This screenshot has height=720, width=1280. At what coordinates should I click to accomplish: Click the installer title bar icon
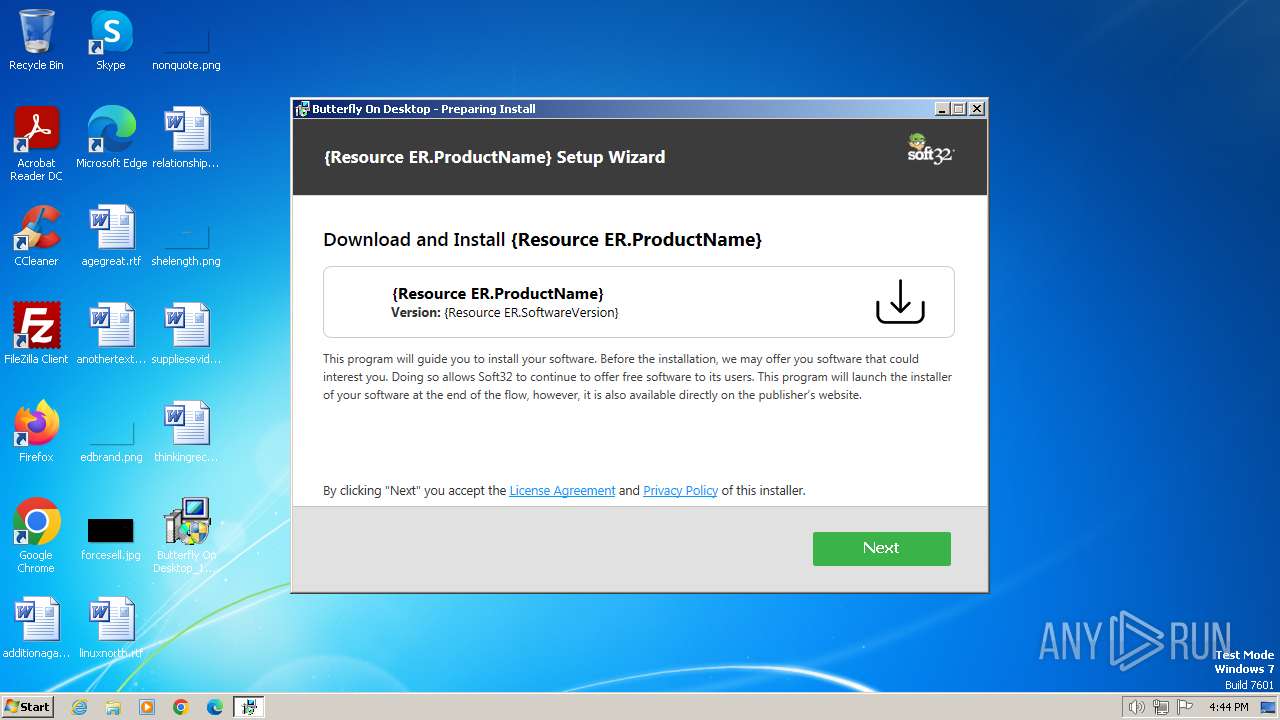pyautogui.click(x=302, y=109)
